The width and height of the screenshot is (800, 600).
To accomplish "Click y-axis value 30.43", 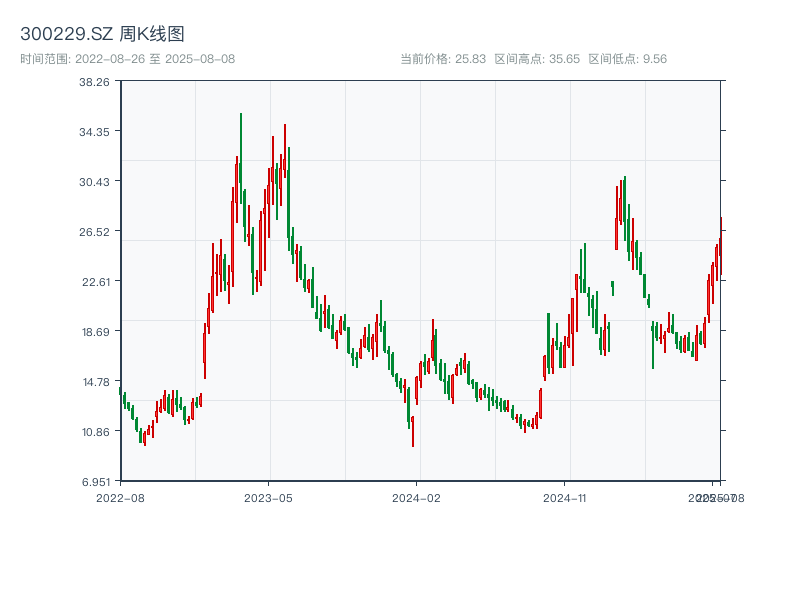I will (x=94, y=182).
